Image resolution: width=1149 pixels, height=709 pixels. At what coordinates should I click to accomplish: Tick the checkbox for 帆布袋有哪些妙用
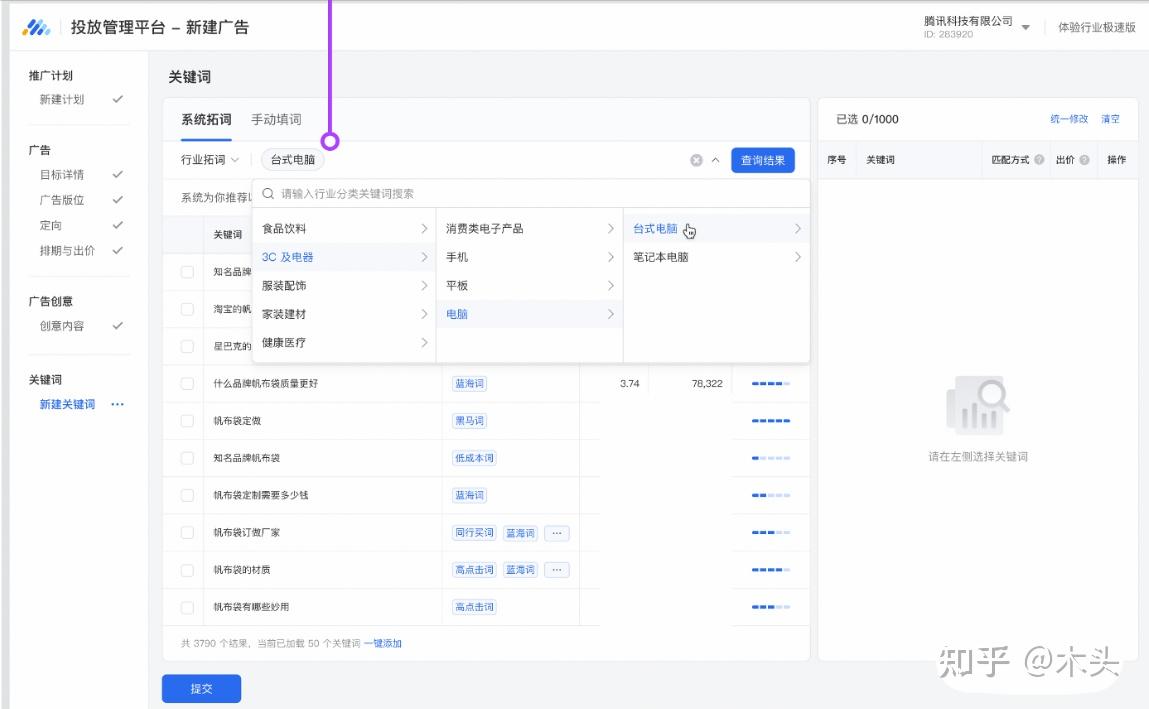click(x=187, y=607)
